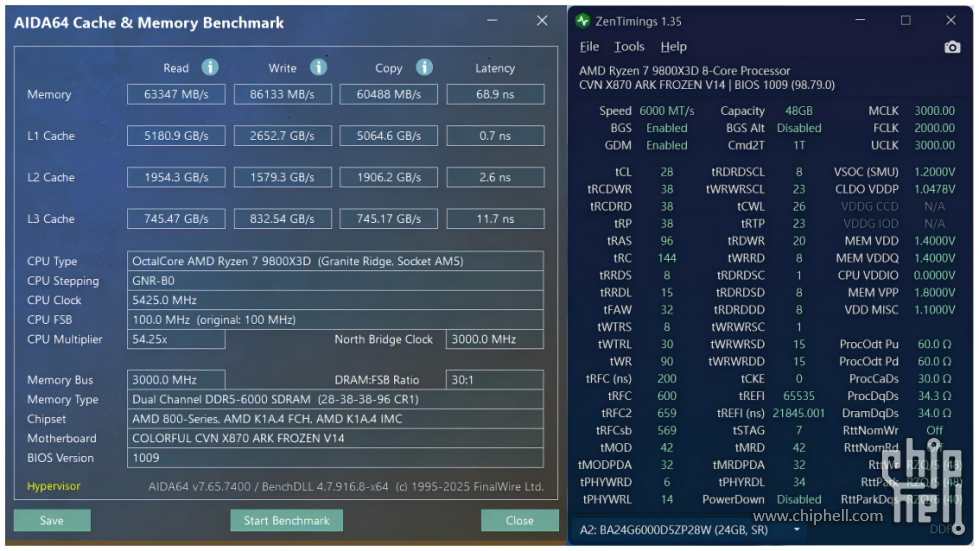Image resolution: width=979 pixels, height=551 pixels.
Task: Click the Memory Bus 3000.0 MHz field
Action: [176, 379]
